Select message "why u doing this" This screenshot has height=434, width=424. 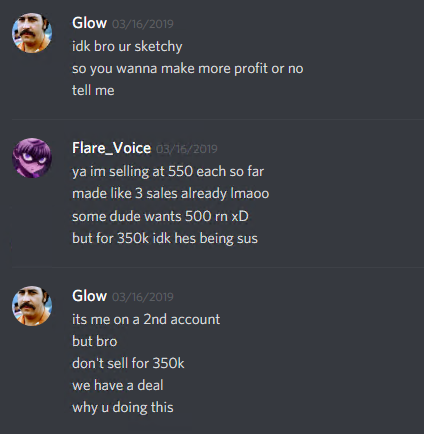(123, 408)
